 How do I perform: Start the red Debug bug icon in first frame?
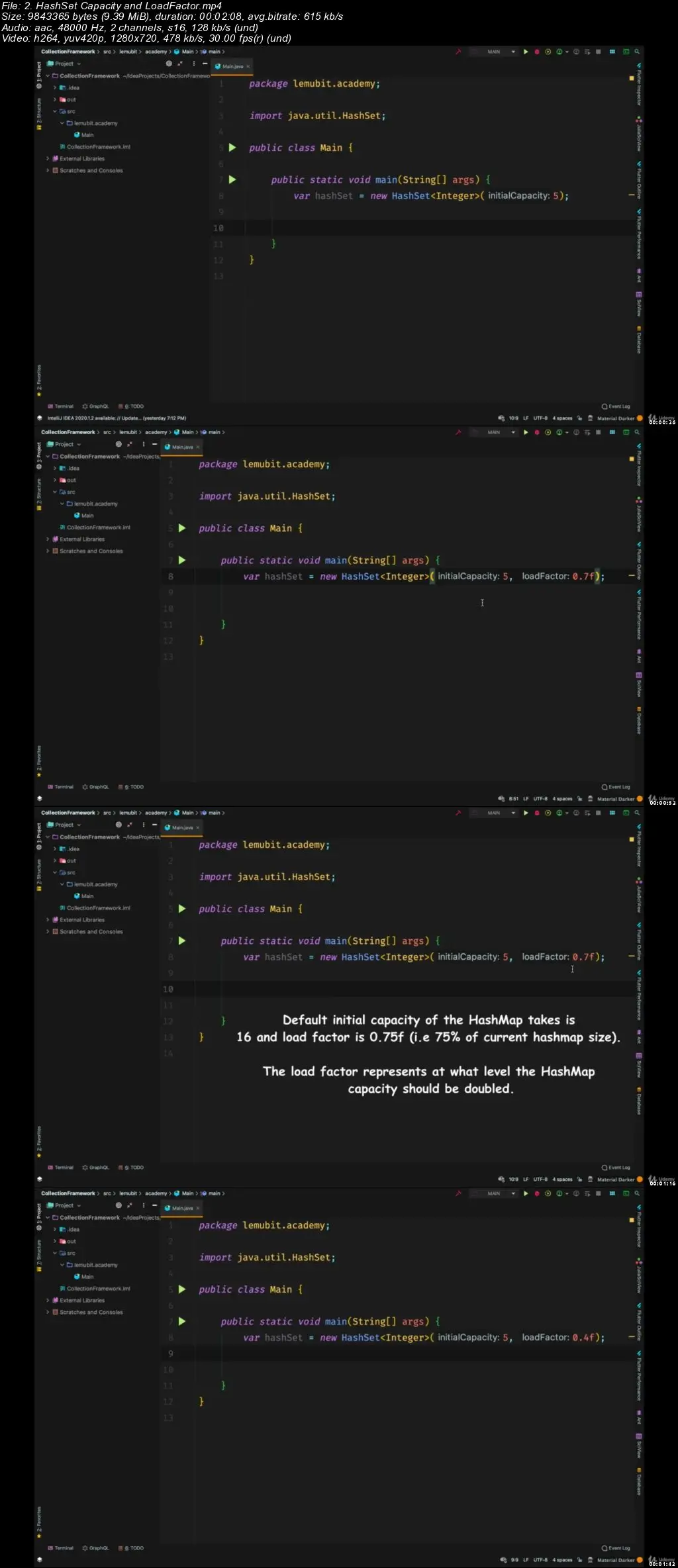click(537, 52)
